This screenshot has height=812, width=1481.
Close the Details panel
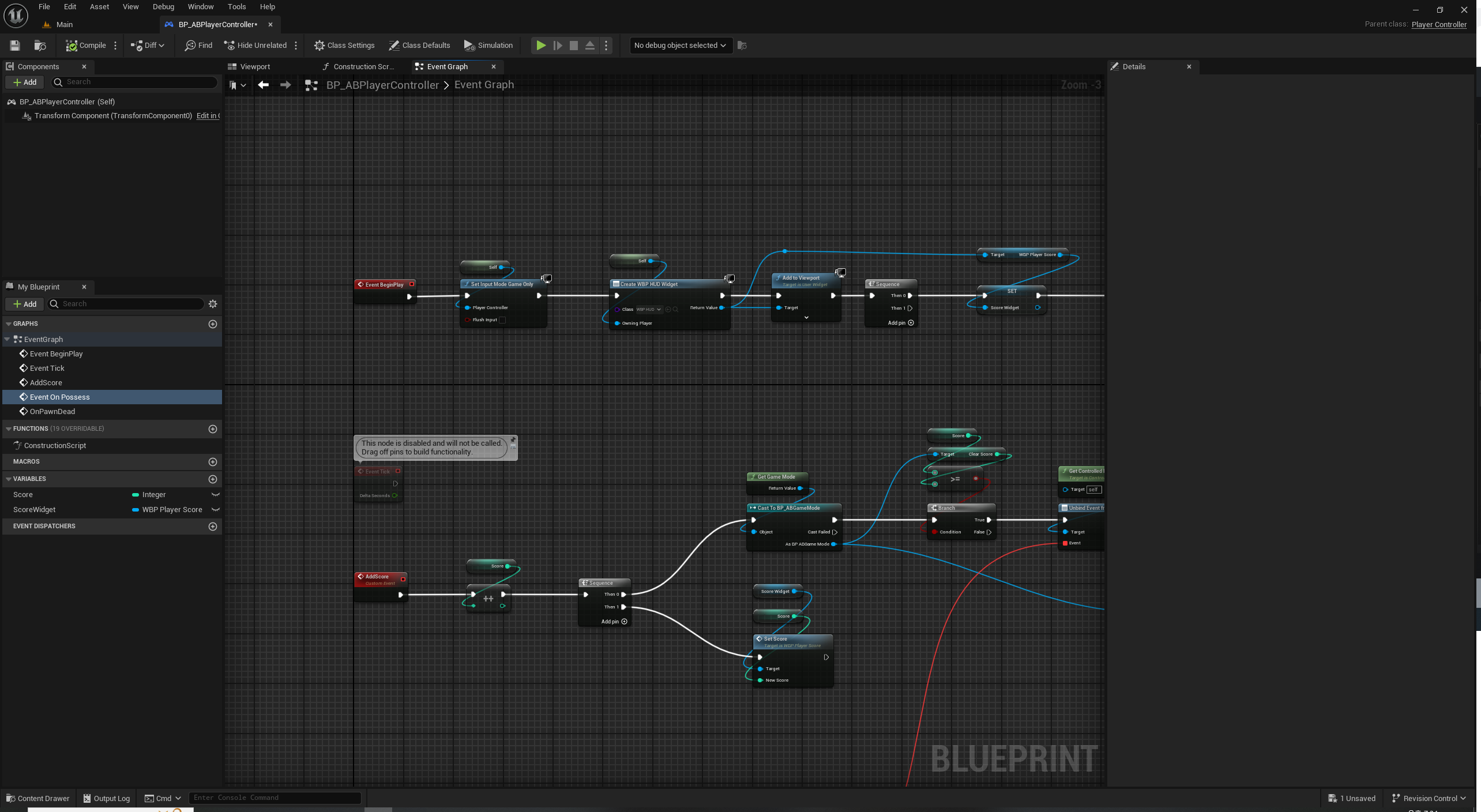1189,67
